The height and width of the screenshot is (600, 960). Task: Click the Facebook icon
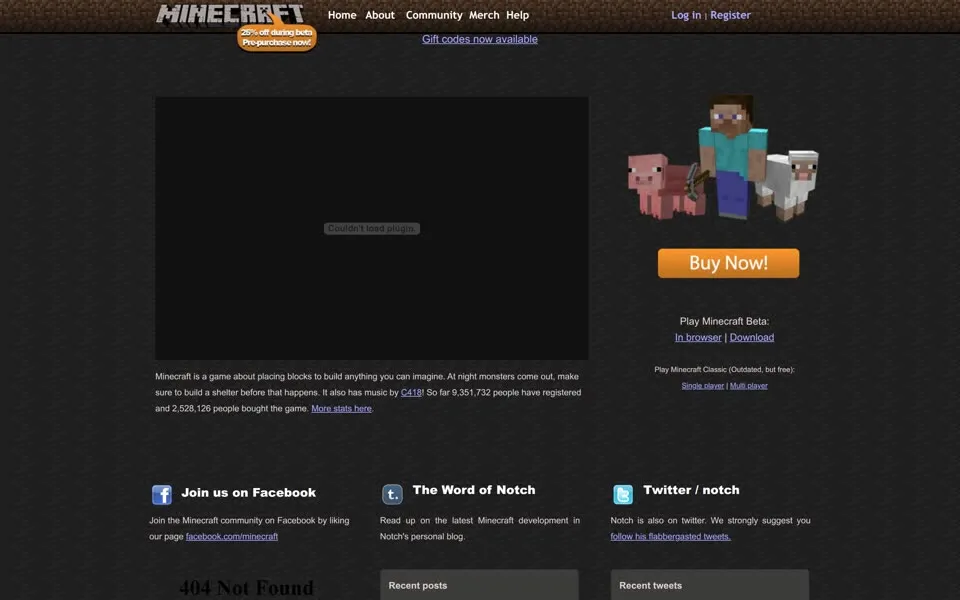click(162, 494)
